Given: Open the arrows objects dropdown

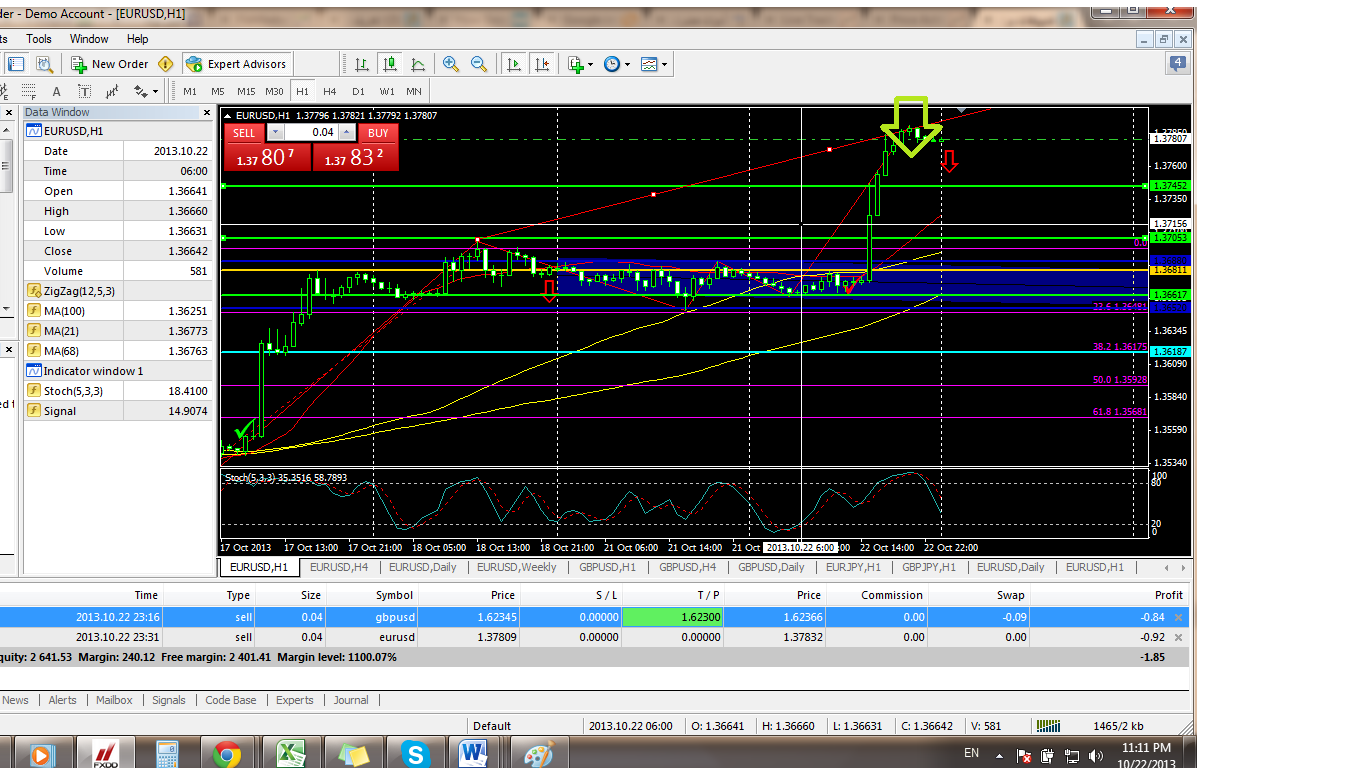Looking at the screenshot, I should point(145,91).
